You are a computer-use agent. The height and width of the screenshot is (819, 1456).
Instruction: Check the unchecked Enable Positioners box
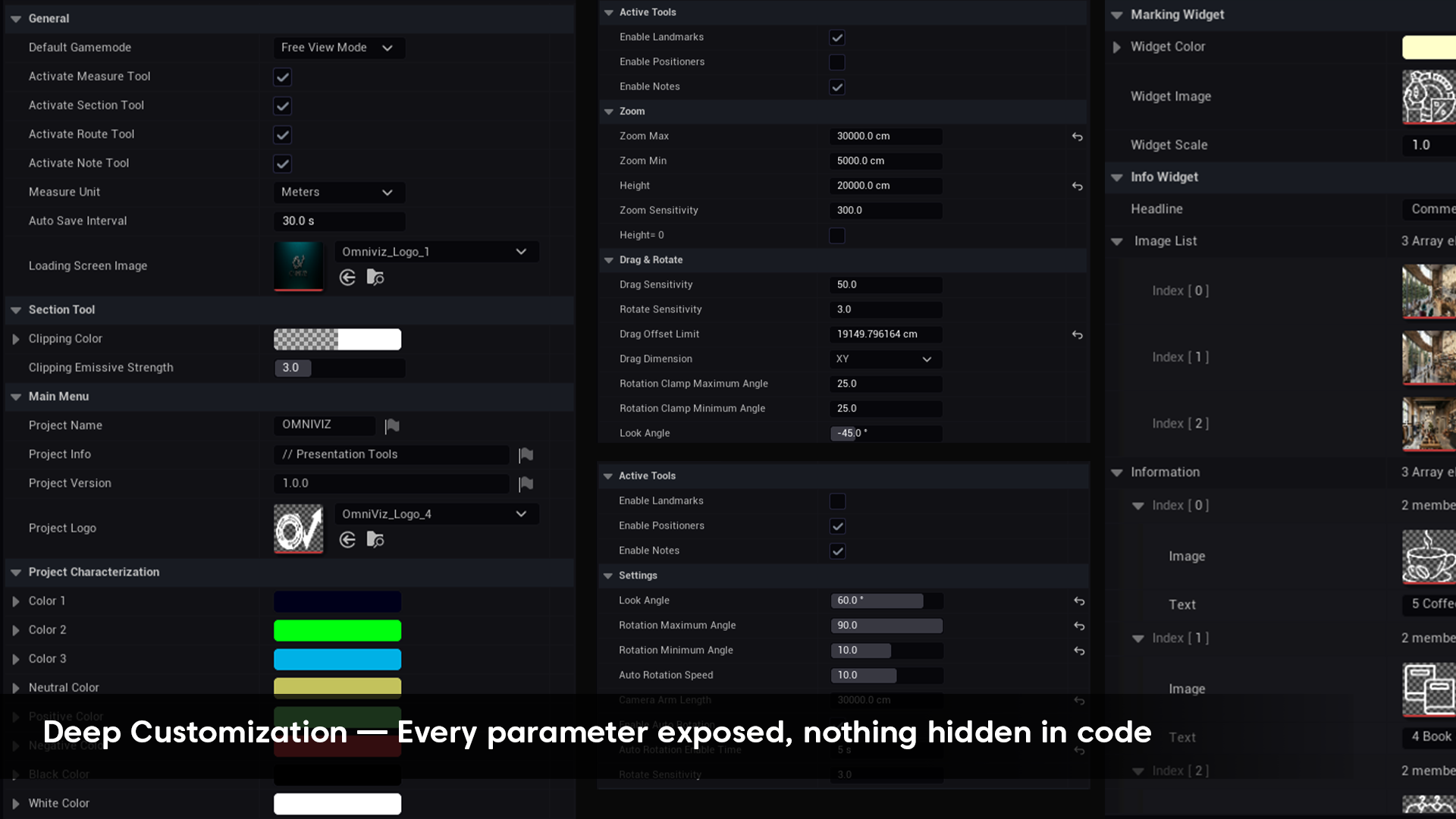click(837, 62)
